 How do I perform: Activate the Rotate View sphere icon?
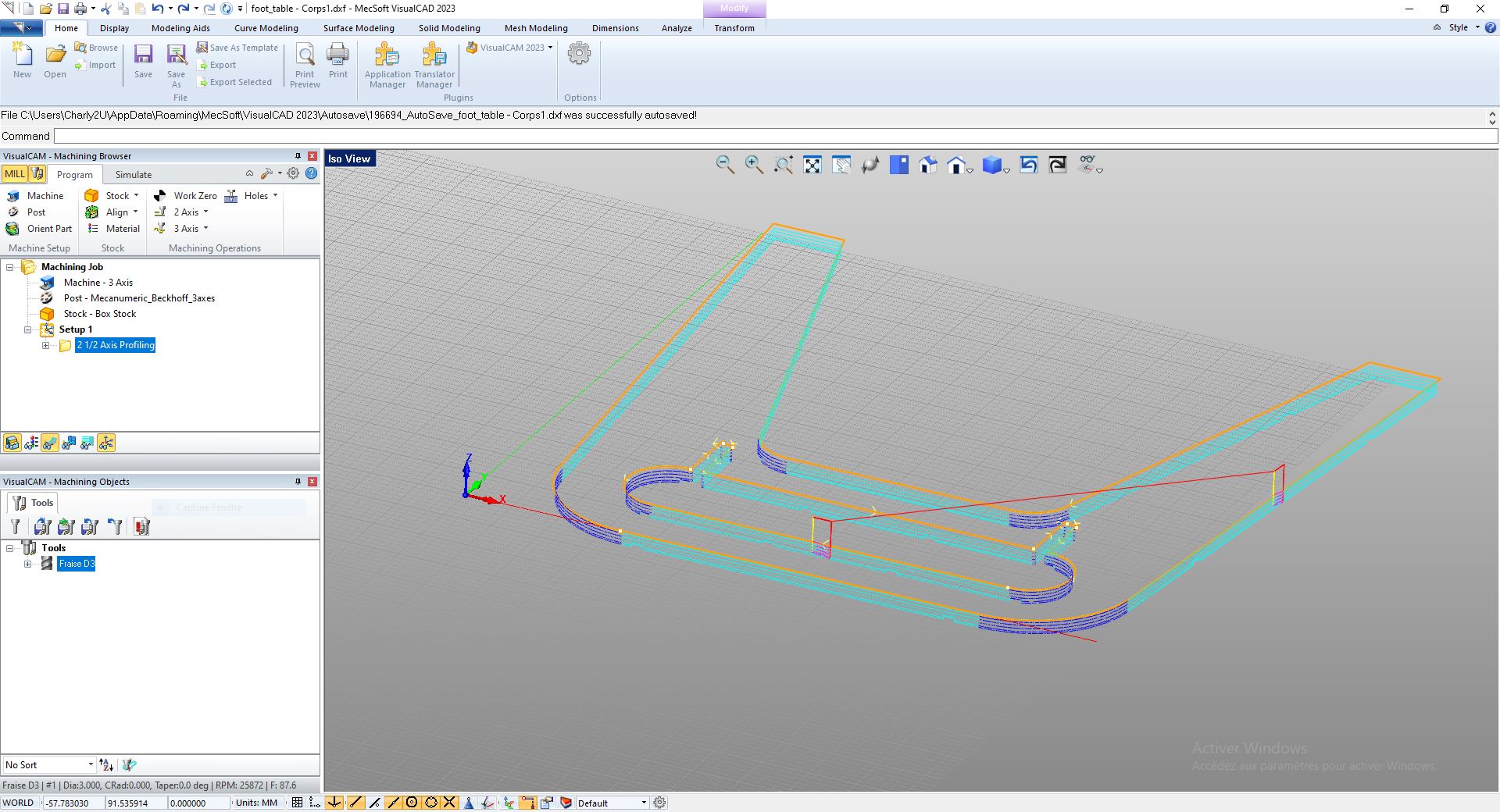click(870, 165)
